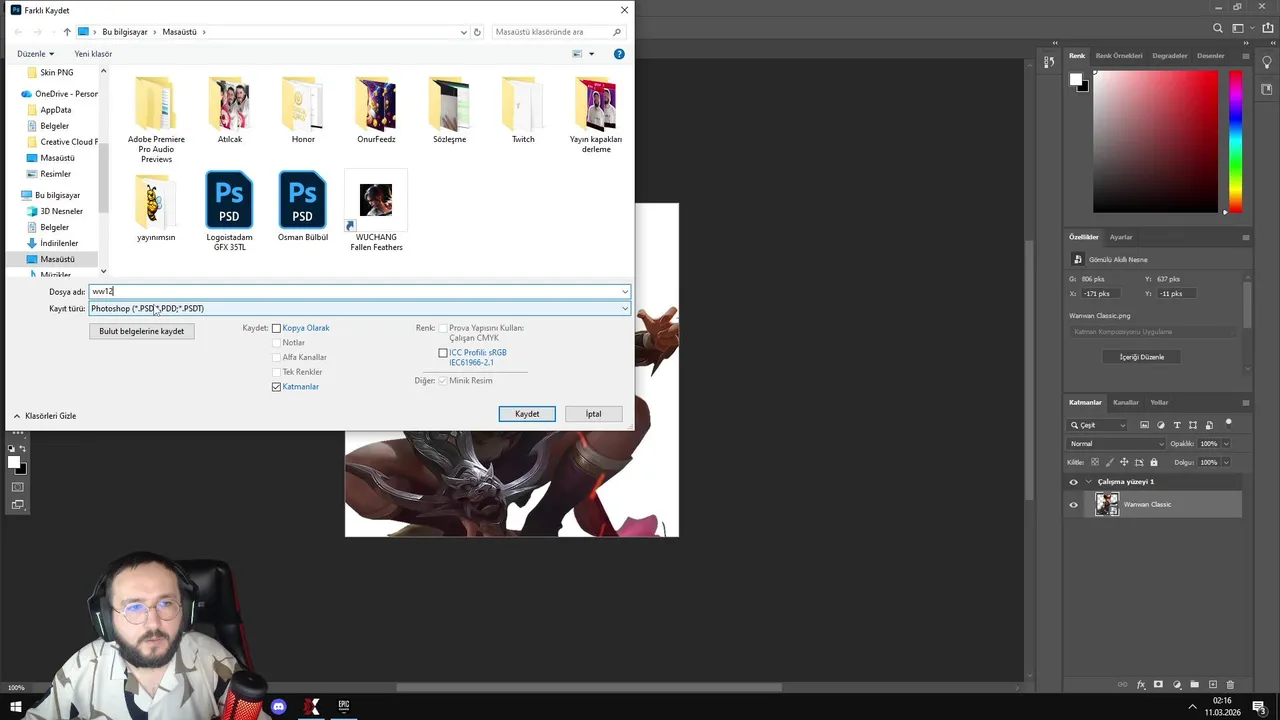1280x720 pixels.
Task: Switch to the Yollar tab
Action: pyautogui.click(x=1159, y=403)
